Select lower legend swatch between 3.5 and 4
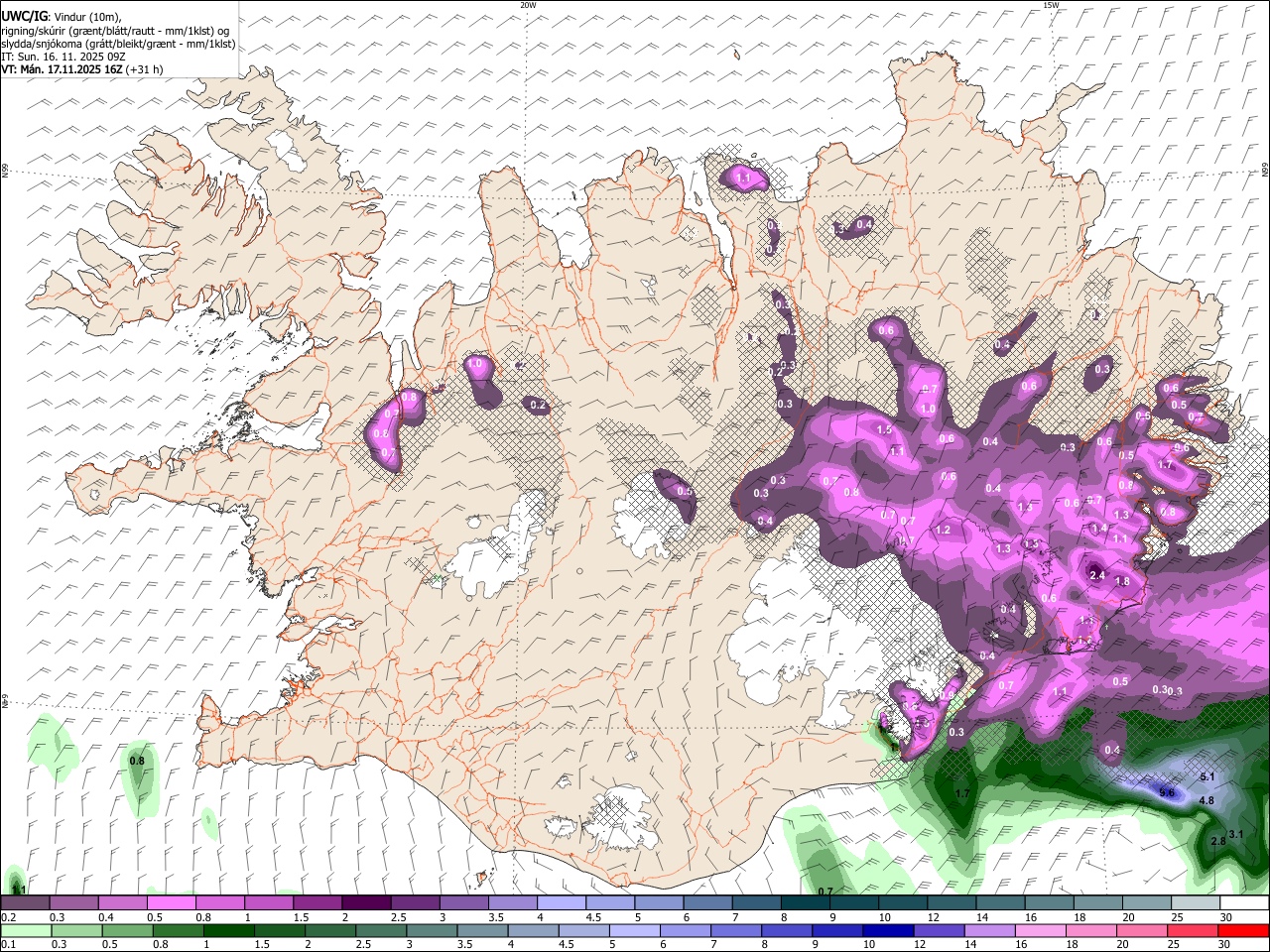Screen dimensions: 1270x952 pos(482,930)
